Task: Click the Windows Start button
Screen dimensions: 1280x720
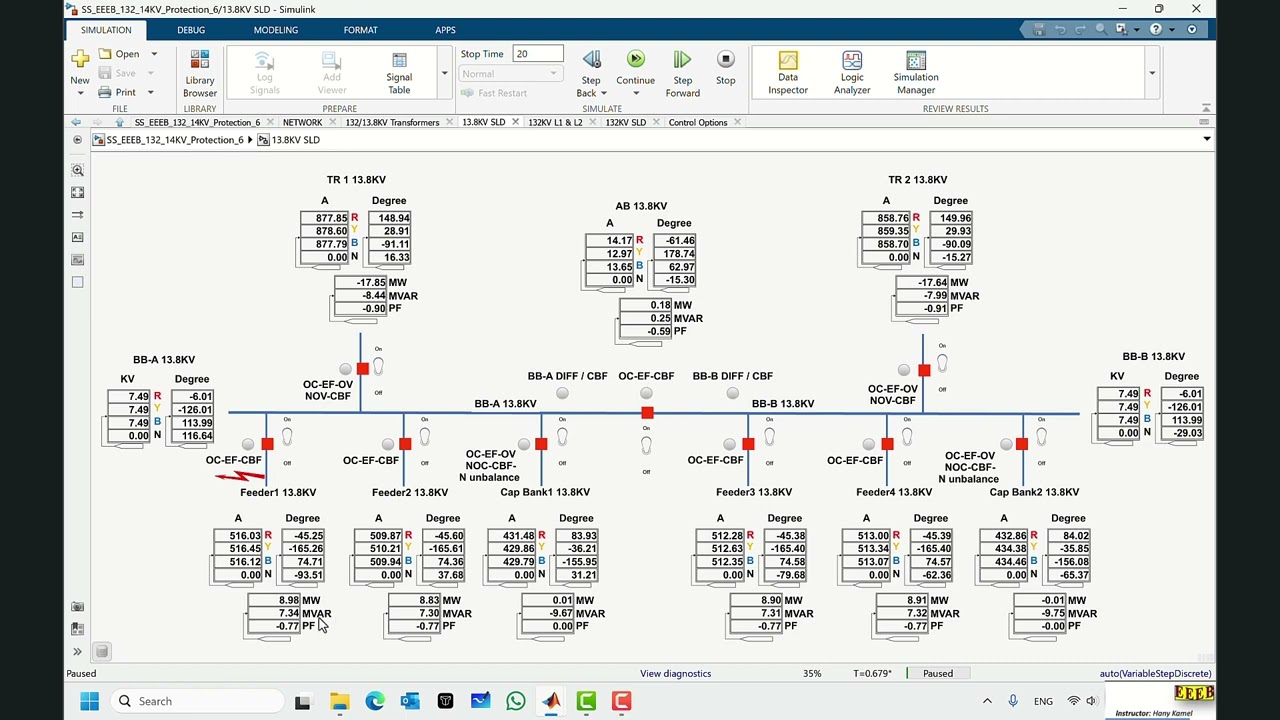Action: coord(89,701)
